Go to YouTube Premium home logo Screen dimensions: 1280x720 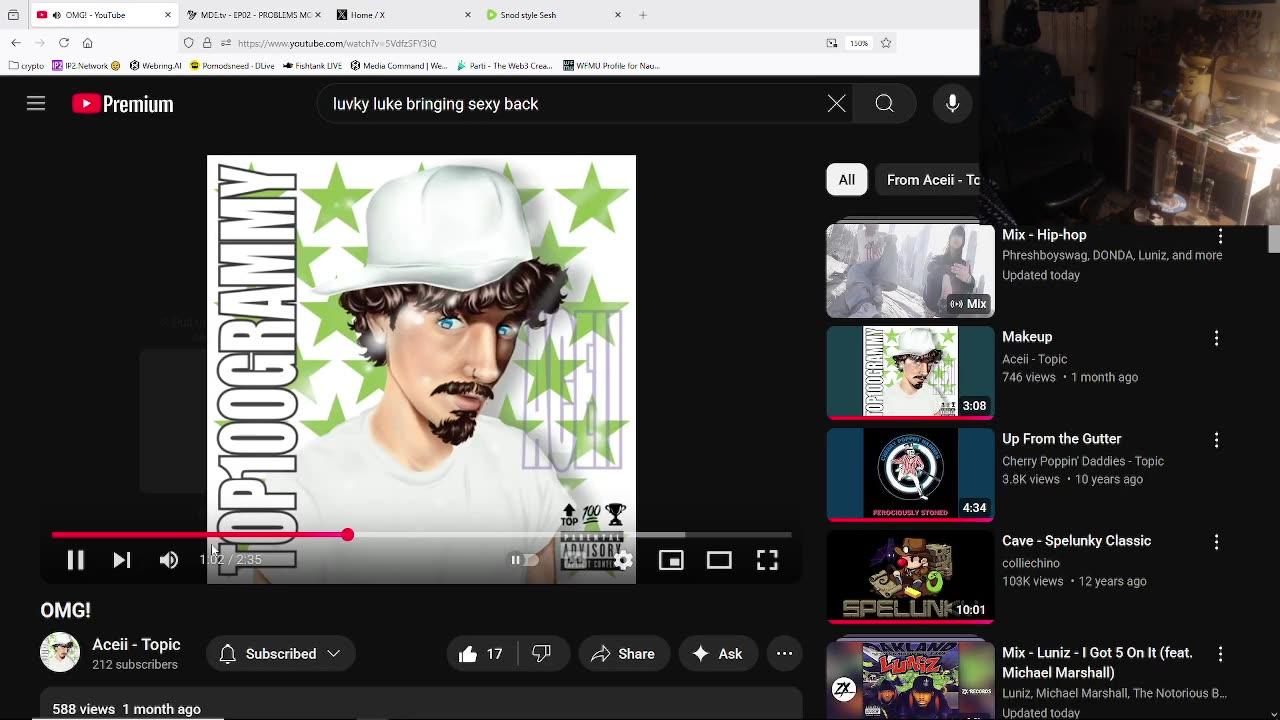(x=123, y=104)
